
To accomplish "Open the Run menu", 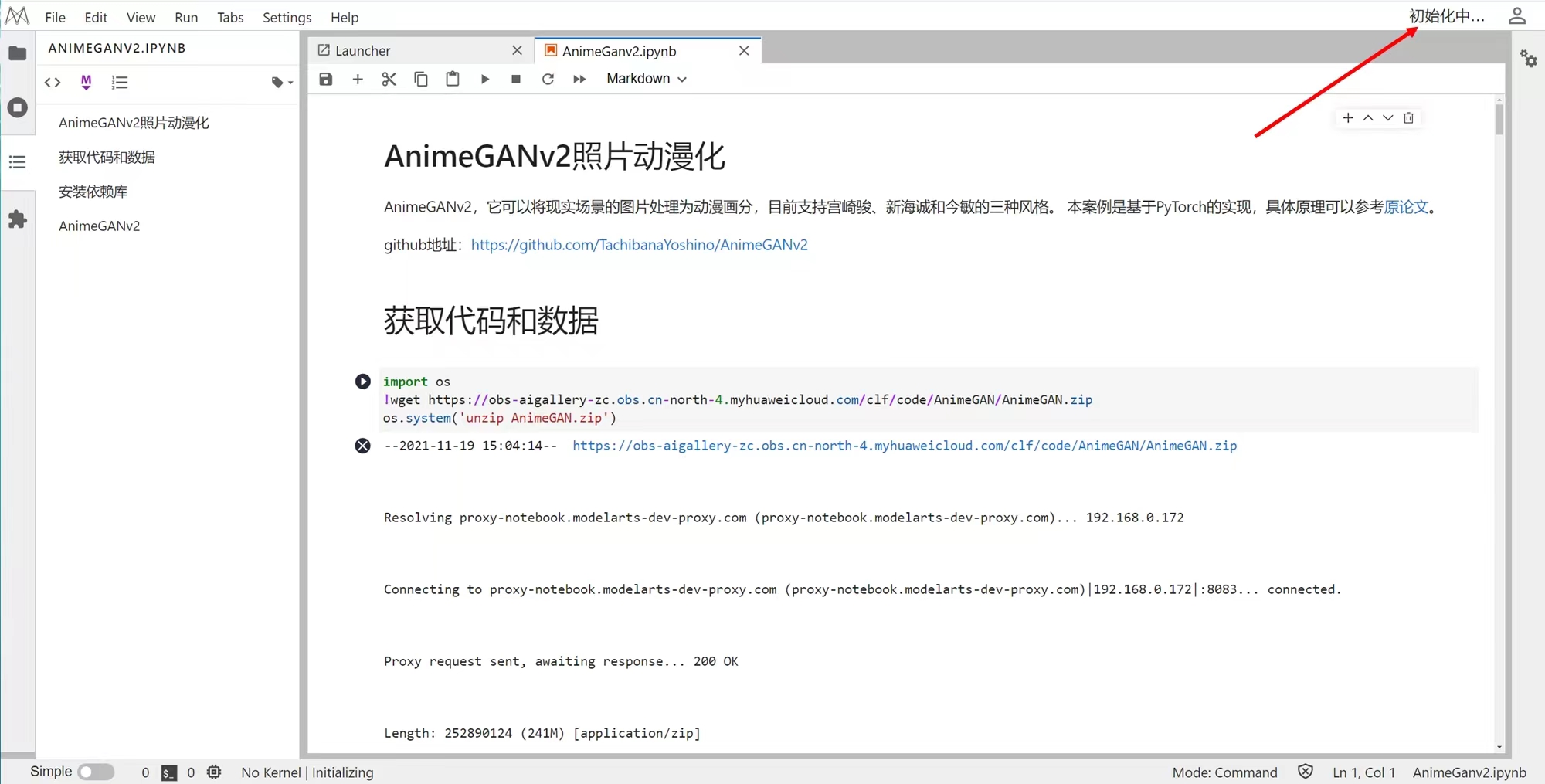I will click(185, 17).
